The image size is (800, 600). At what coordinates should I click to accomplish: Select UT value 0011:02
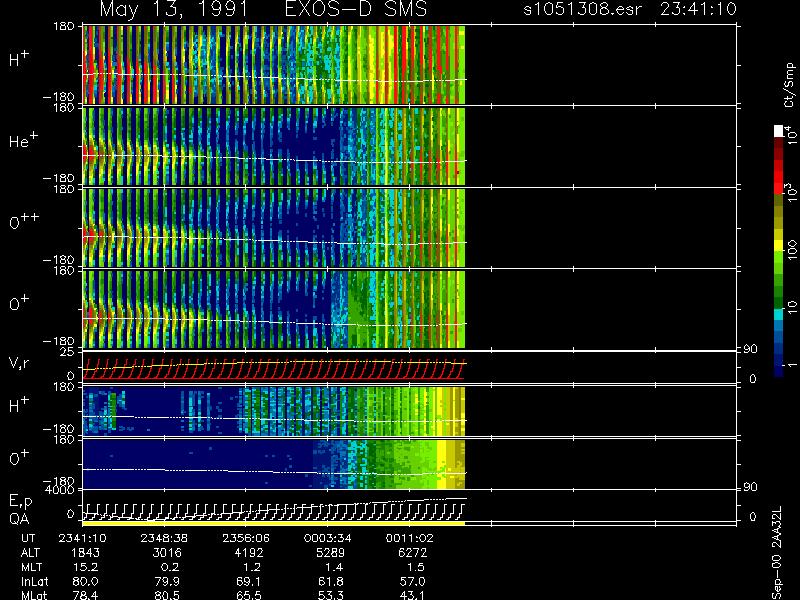pos(409,538)
